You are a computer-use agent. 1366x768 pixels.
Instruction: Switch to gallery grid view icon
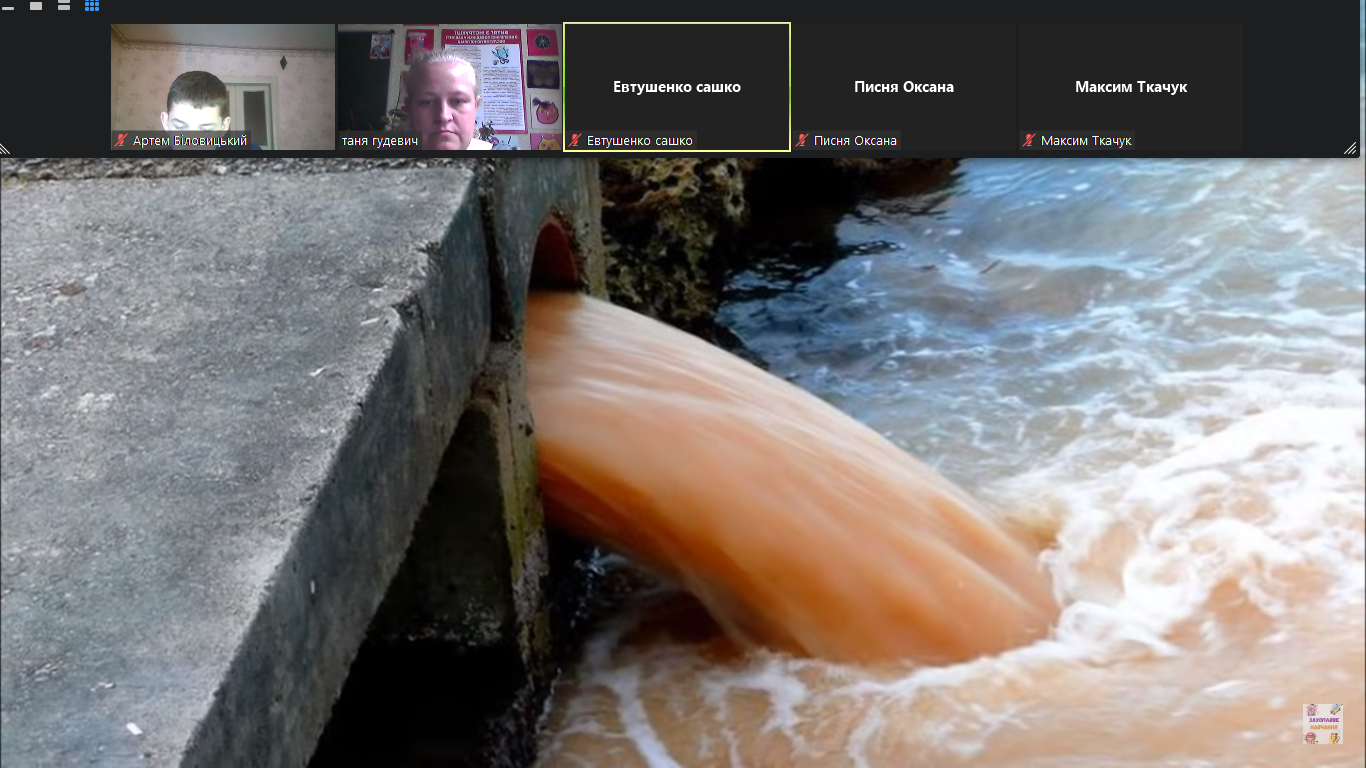click(92, 6)
